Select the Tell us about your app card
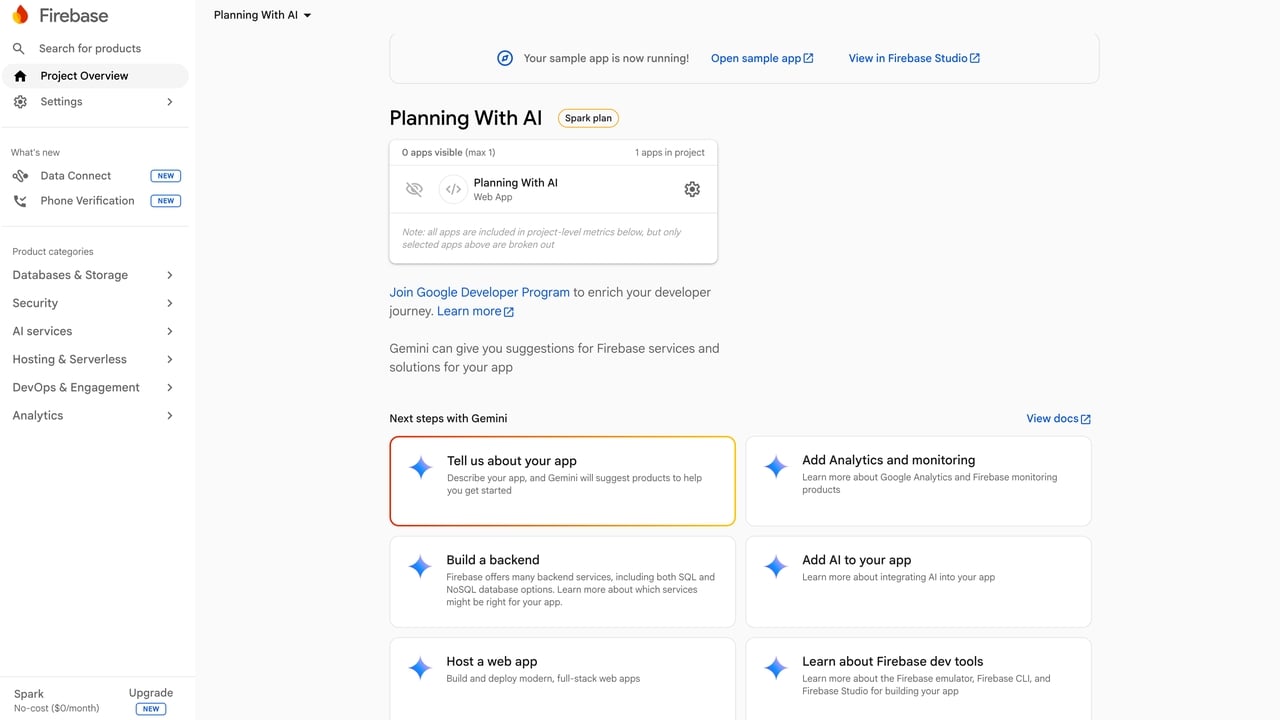Viewport: 1280px width, 720px height. pos(562,481)
